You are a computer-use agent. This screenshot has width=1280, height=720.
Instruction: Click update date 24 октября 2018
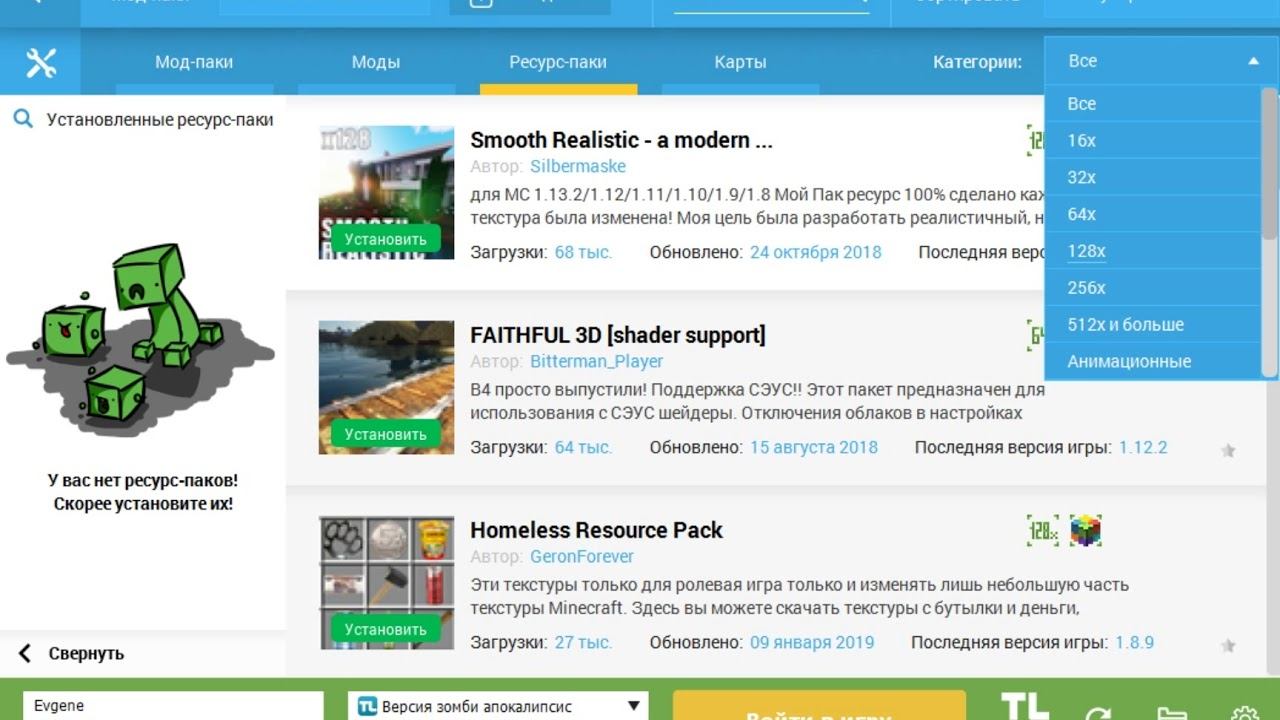click(x=816, y=252)
